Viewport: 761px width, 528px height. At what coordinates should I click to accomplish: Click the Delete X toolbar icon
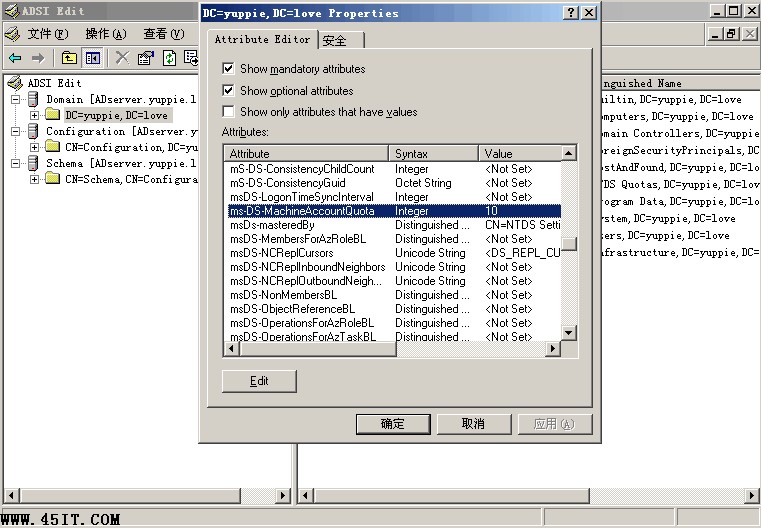pyautogui.click(x=122, y=58)
